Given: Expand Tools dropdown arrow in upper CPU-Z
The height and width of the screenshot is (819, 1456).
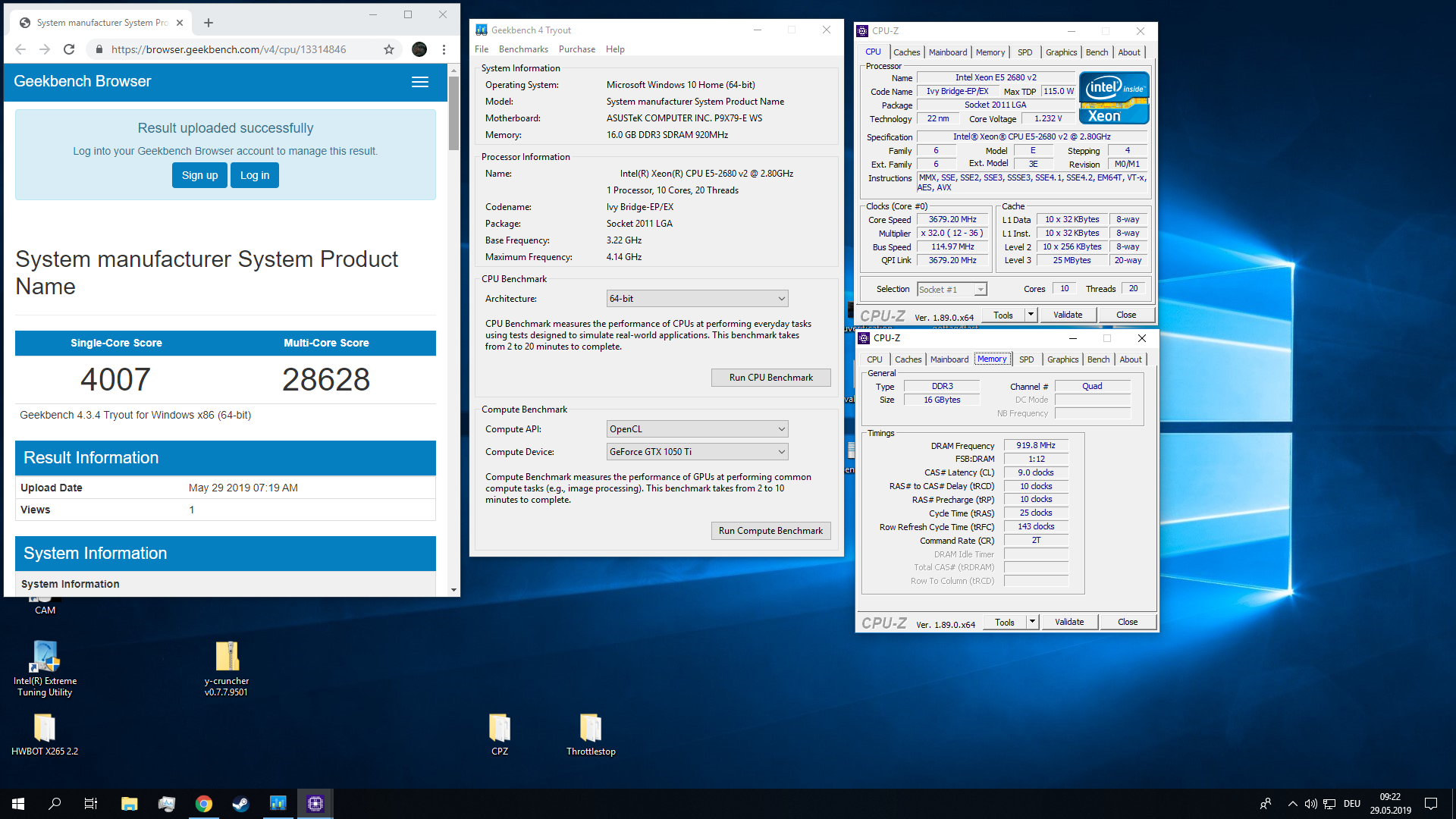Looking at the screenshot, I should pyautogui.click(x=1031, y=315).
